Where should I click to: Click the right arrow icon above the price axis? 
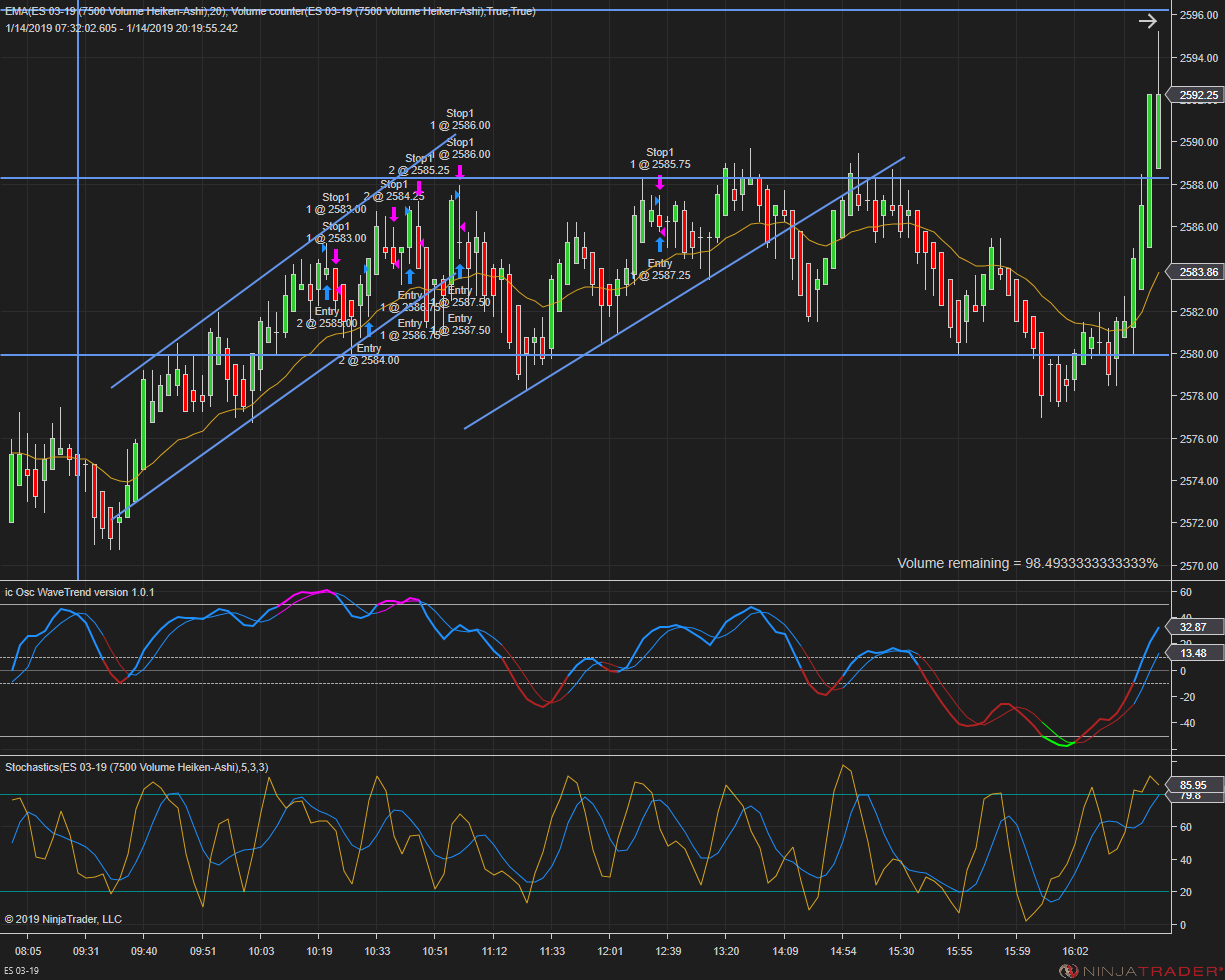pos(1147,20)
